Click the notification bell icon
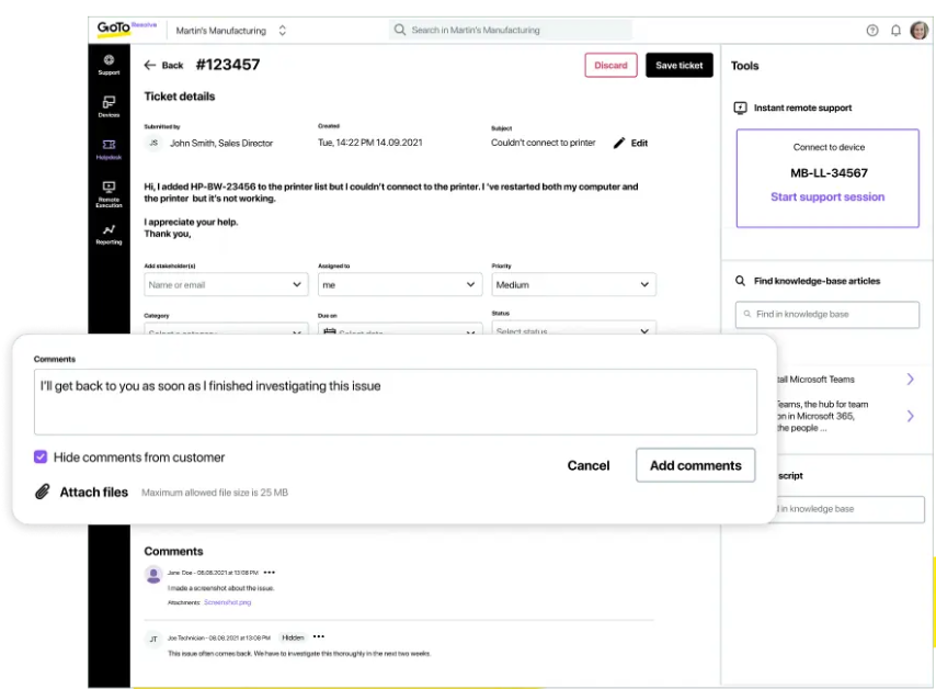 (x=896, y=31)
